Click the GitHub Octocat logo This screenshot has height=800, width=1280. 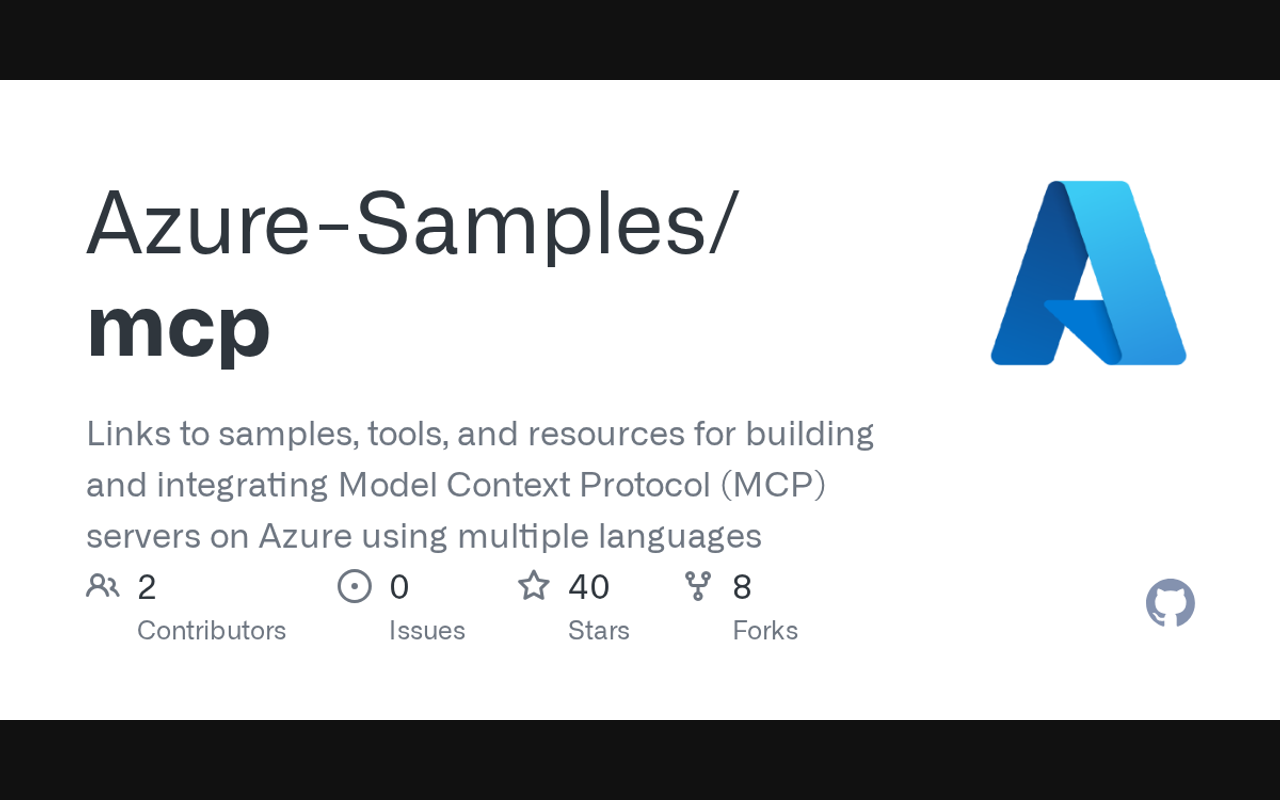(x=1170, y=603)
